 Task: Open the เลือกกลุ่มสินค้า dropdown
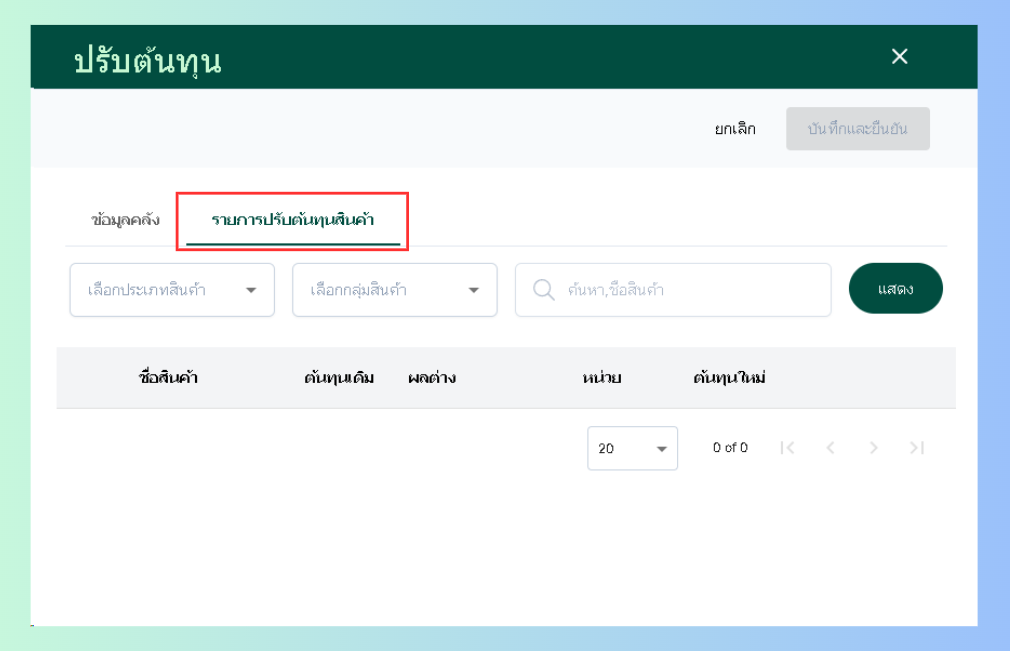(x=395, y=290)
